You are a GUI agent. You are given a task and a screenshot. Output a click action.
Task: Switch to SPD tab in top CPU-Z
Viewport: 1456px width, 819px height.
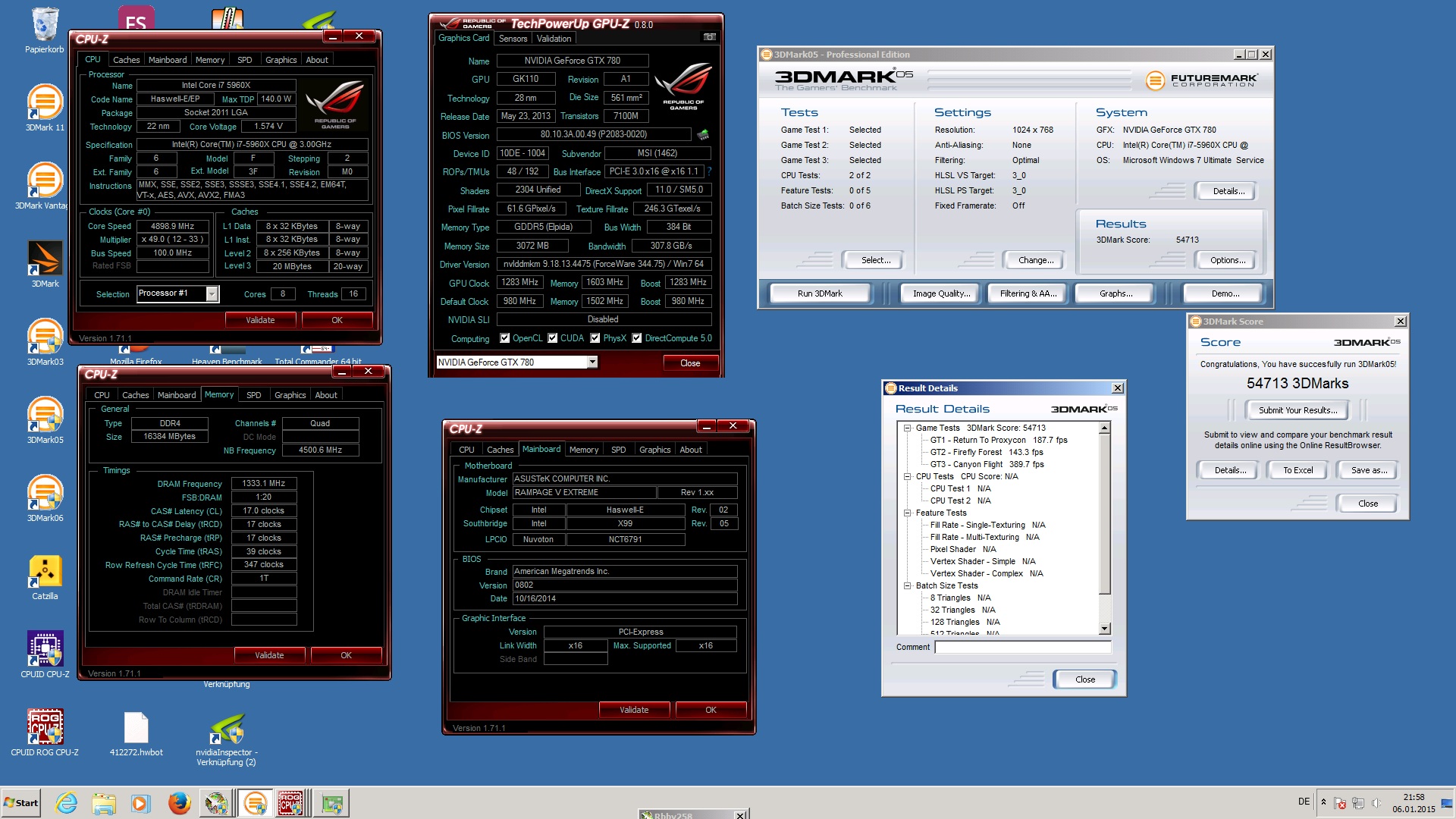244,60
